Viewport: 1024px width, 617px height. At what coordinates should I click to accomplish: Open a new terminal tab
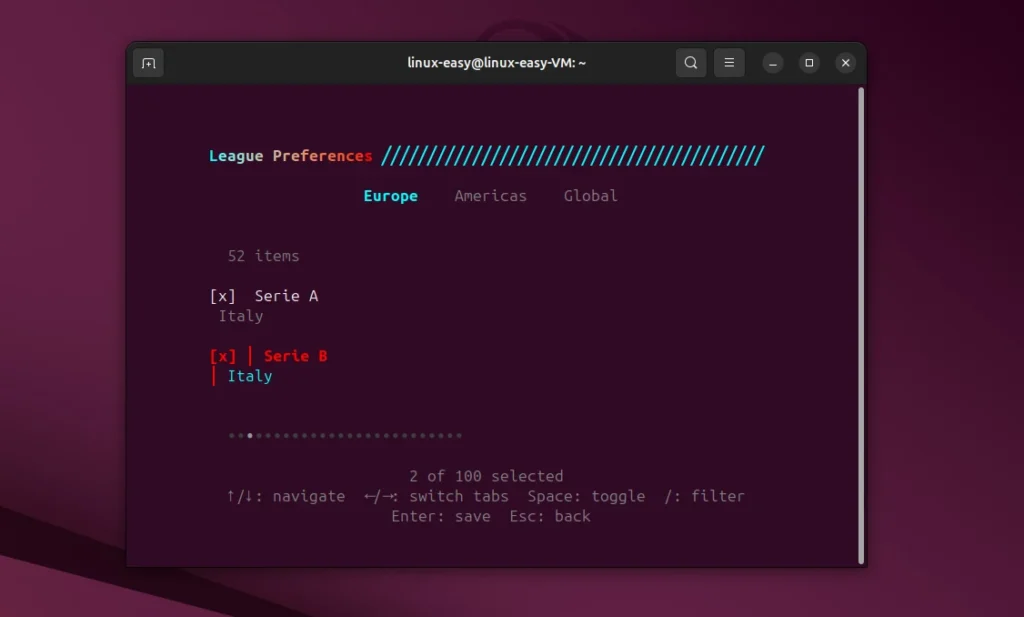click(x=148, y=63)
